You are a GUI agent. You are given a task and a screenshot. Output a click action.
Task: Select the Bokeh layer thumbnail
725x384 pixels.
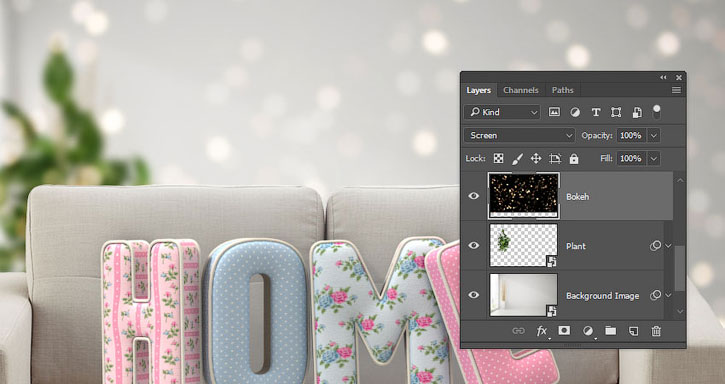coord(524,196)
